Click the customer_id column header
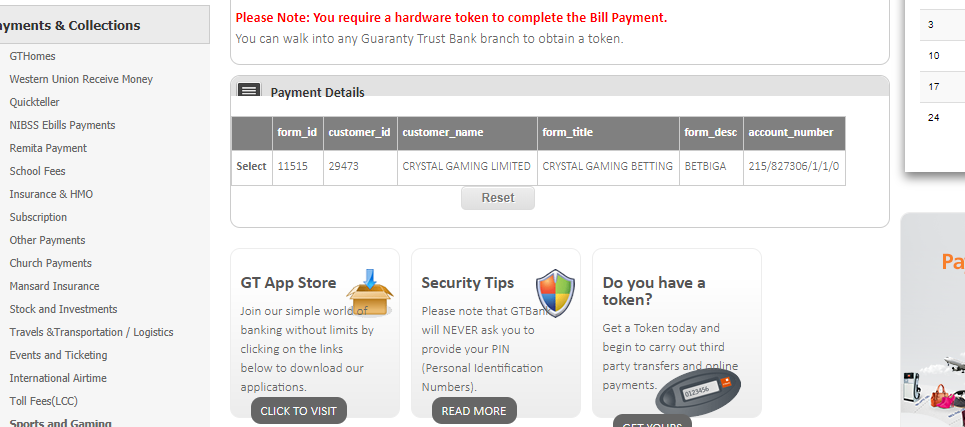 click(x=360, y=132)
